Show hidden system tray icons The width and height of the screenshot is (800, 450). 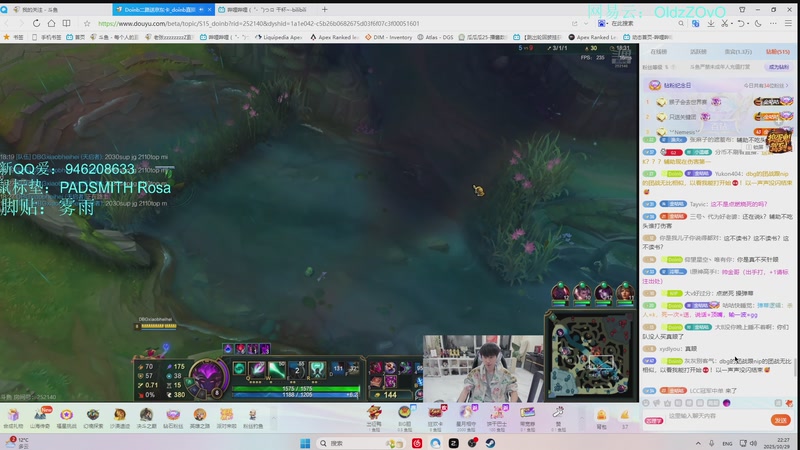coord(698,443)
